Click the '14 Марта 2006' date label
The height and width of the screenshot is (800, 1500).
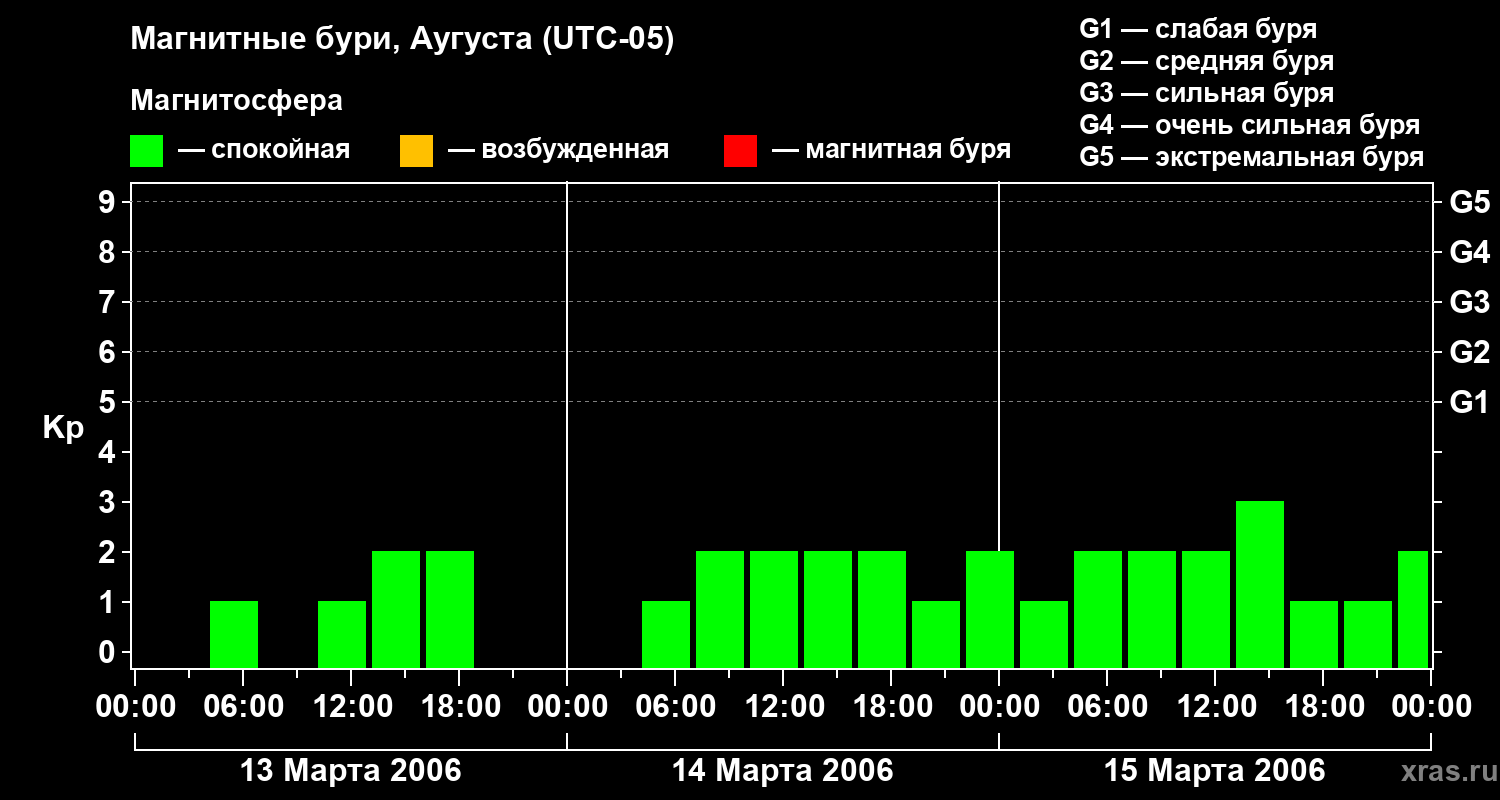783,771
